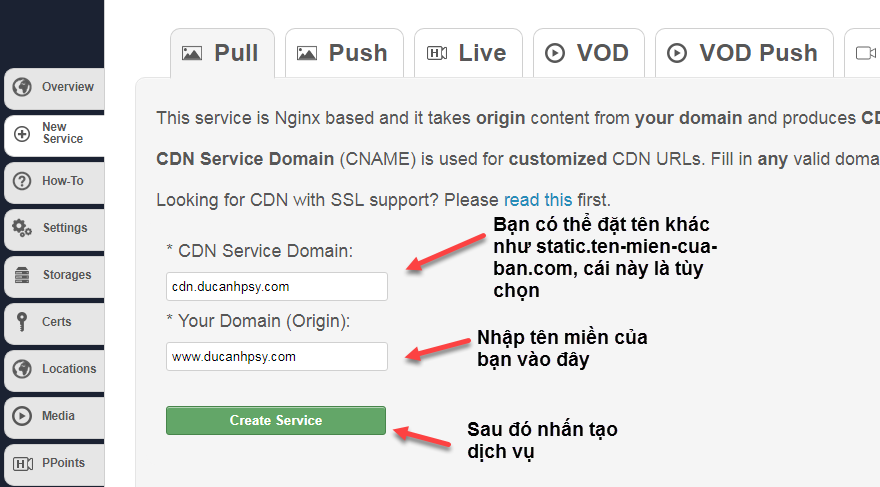Click the New Service plus icon
The image size is (880, 487).
coord(22,134)
